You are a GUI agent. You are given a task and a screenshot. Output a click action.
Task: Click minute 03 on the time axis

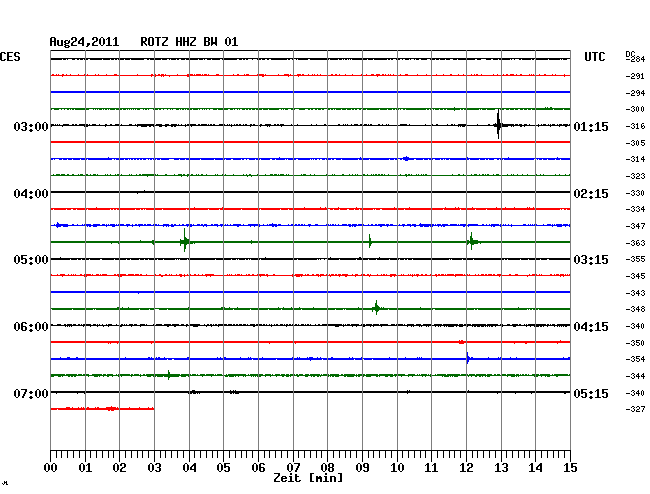coord(154,467)
